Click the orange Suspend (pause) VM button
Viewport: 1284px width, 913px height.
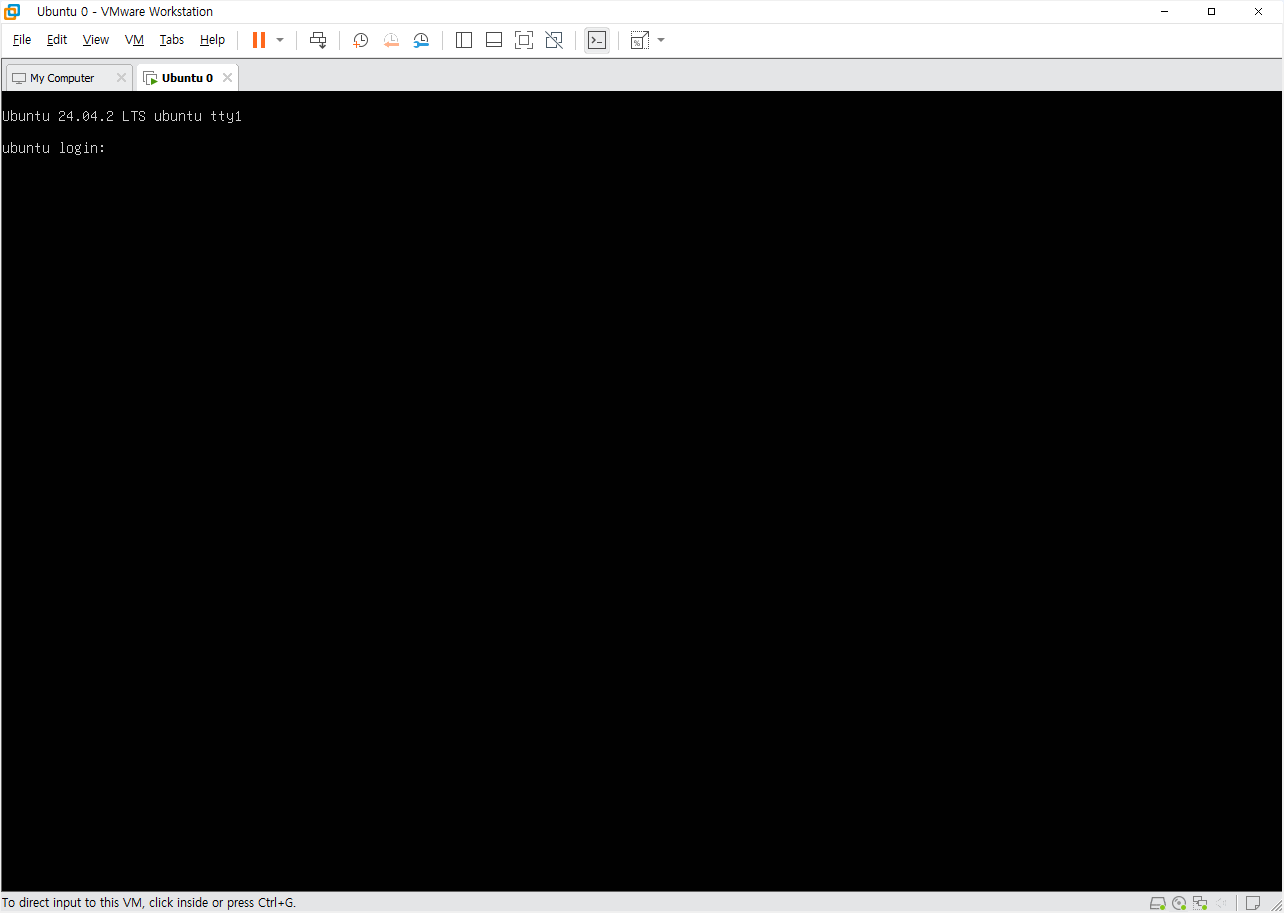[259, 40]
